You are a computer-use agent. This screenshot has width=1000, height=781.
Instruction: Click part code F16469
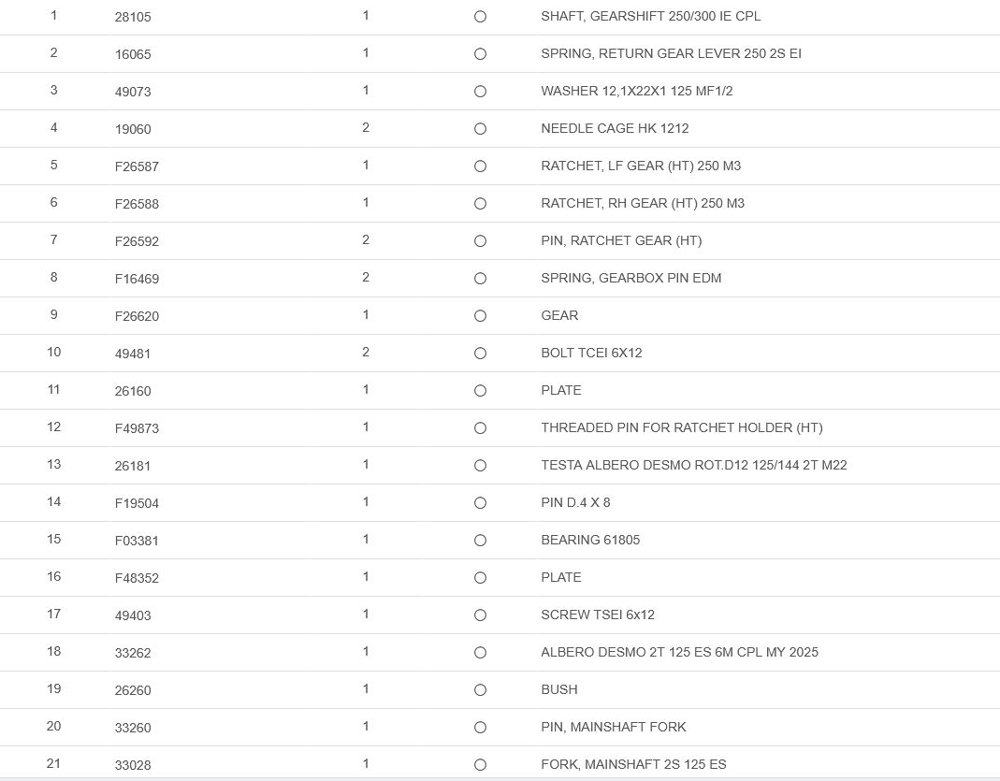click(x=137, y=279)
